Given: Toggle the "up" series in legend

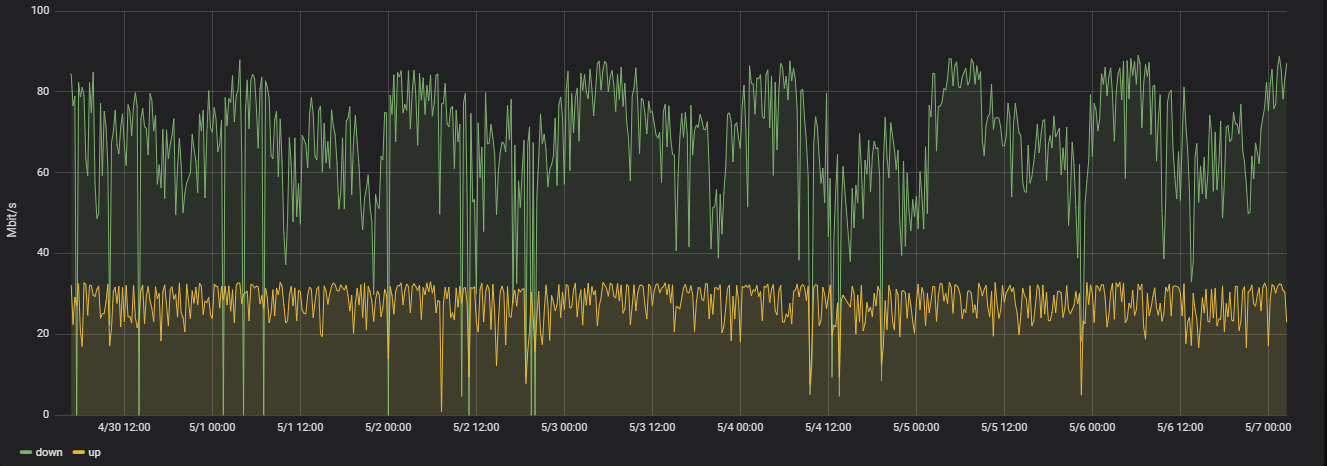Looking at the screenshot, I should [95, 453].
